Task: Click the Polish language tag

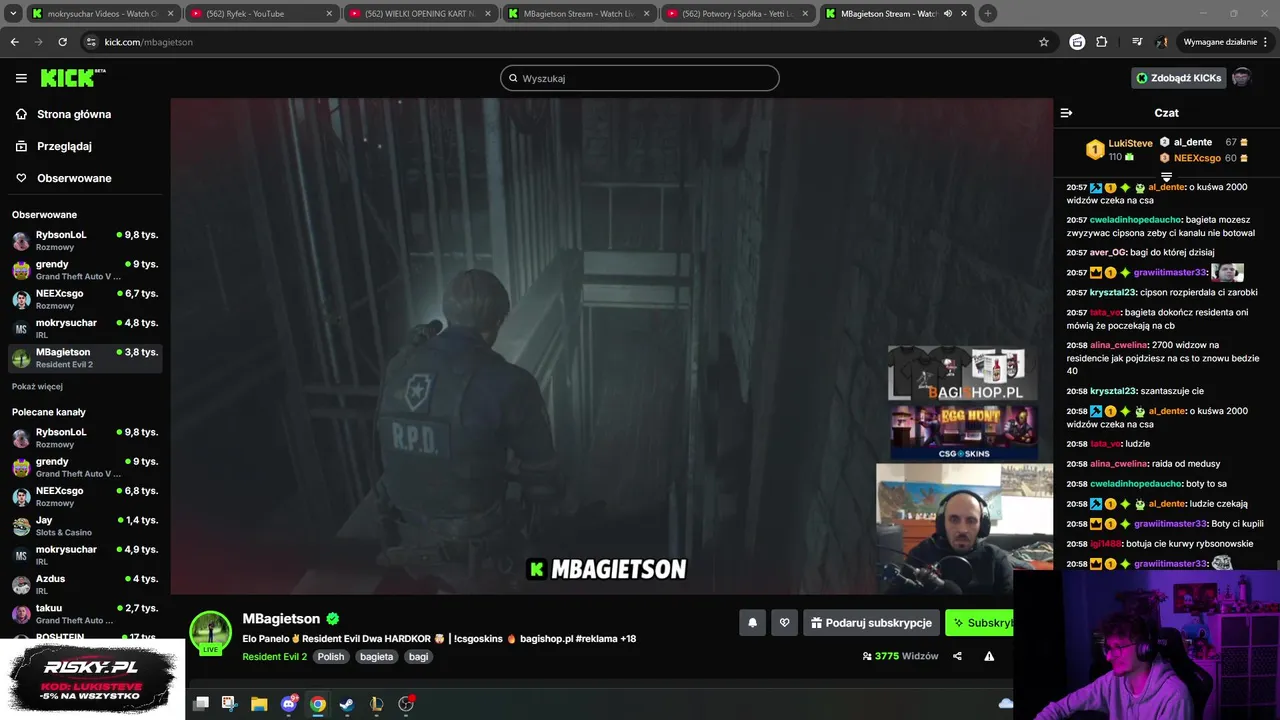Action: pyautogui.click(x=331, y=657)
